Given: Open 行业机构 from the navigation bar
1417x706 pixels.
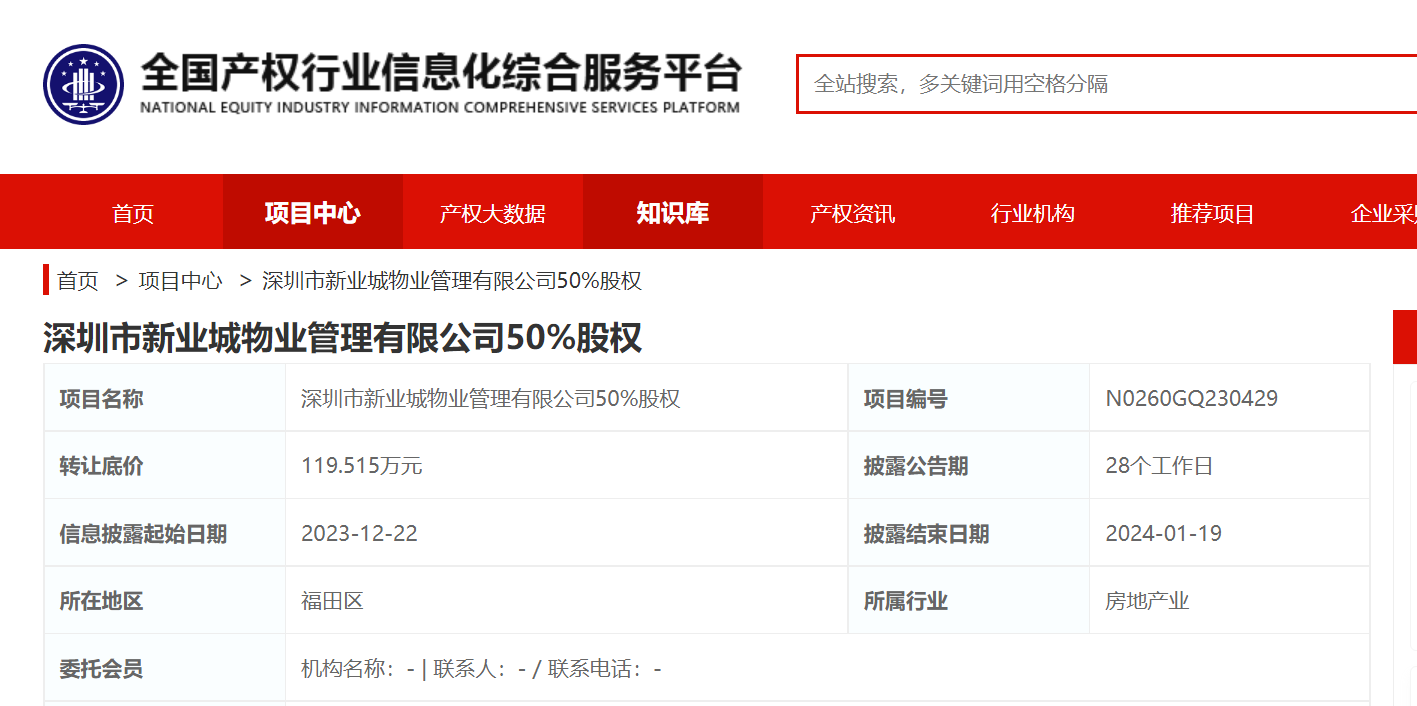Looking at the screenshot, I should tap(1032, 213).
